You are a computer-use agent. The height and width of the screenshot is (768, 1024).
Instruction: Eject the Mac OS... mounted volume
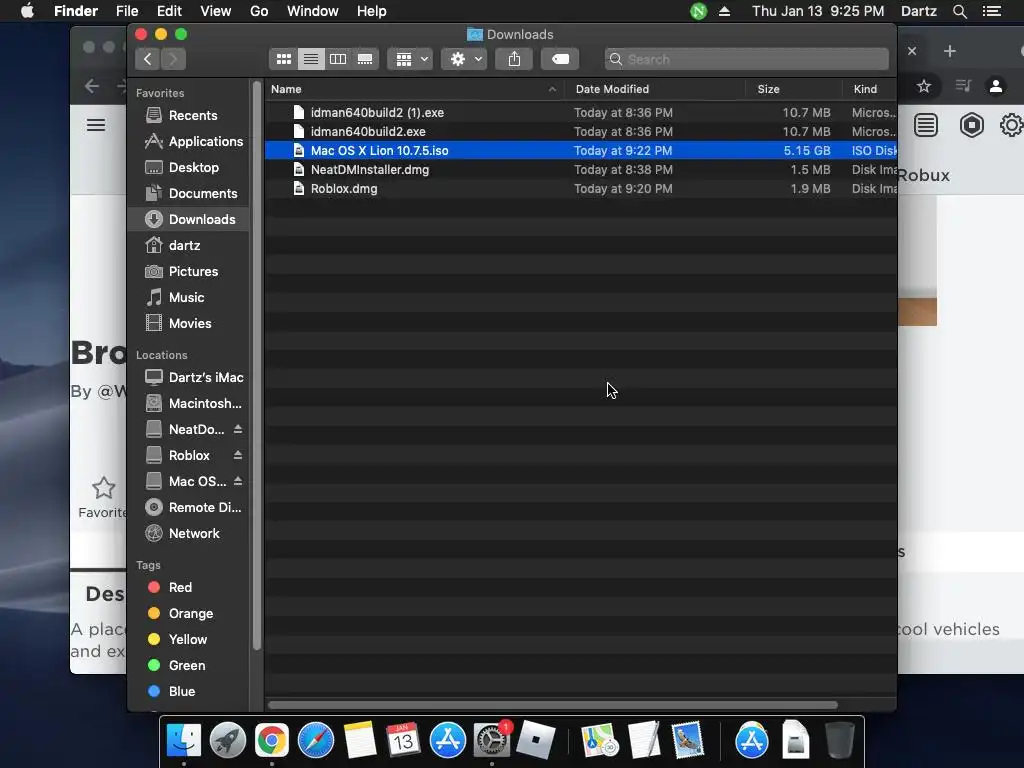coord(238,481)
